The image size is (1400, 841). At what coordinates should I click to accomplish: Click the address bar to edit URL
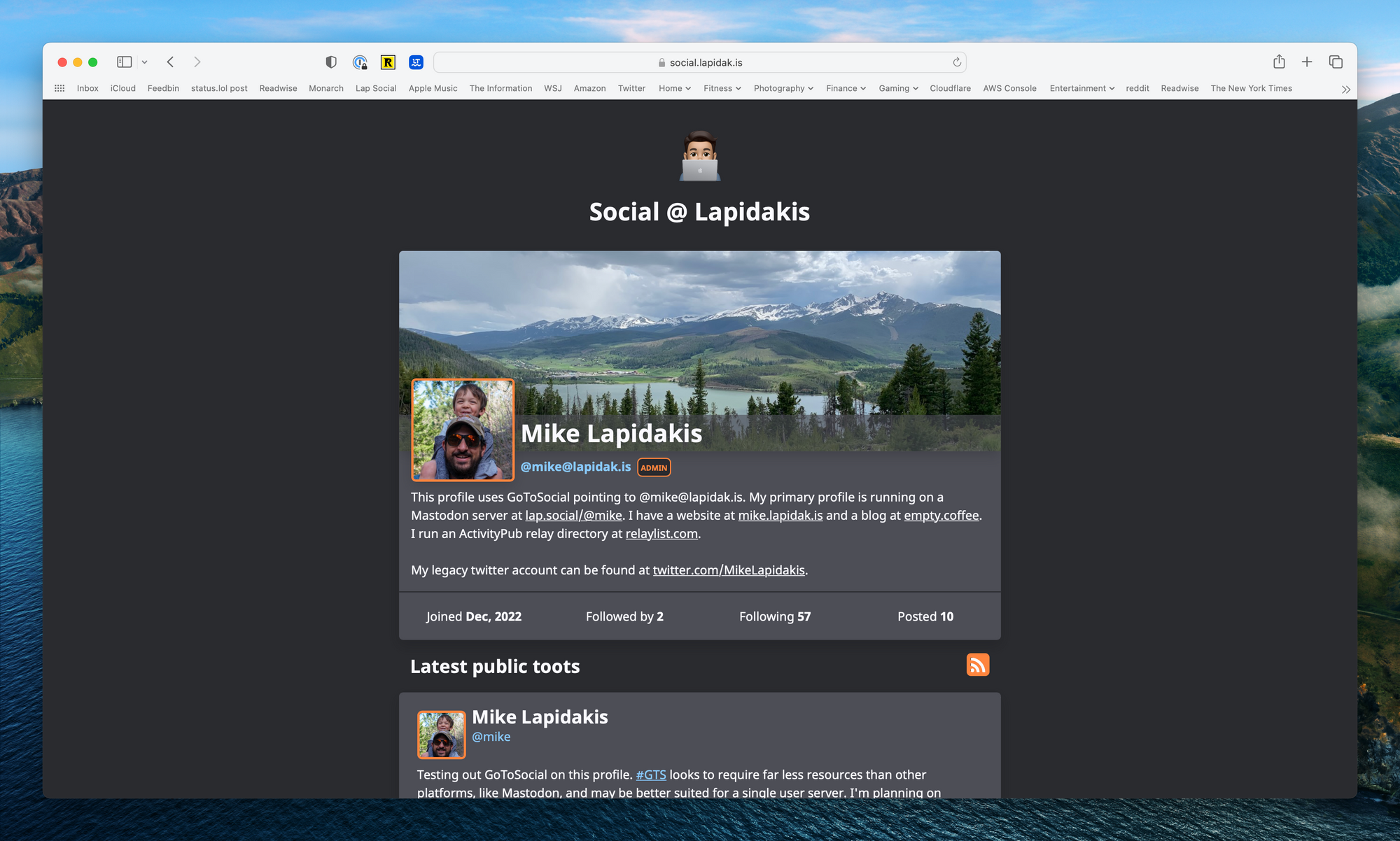coord(700,62)
